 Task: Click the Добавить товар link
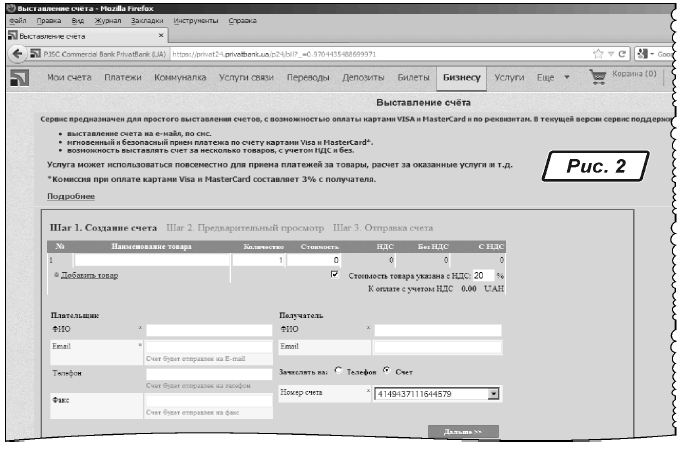coord(89,274)
